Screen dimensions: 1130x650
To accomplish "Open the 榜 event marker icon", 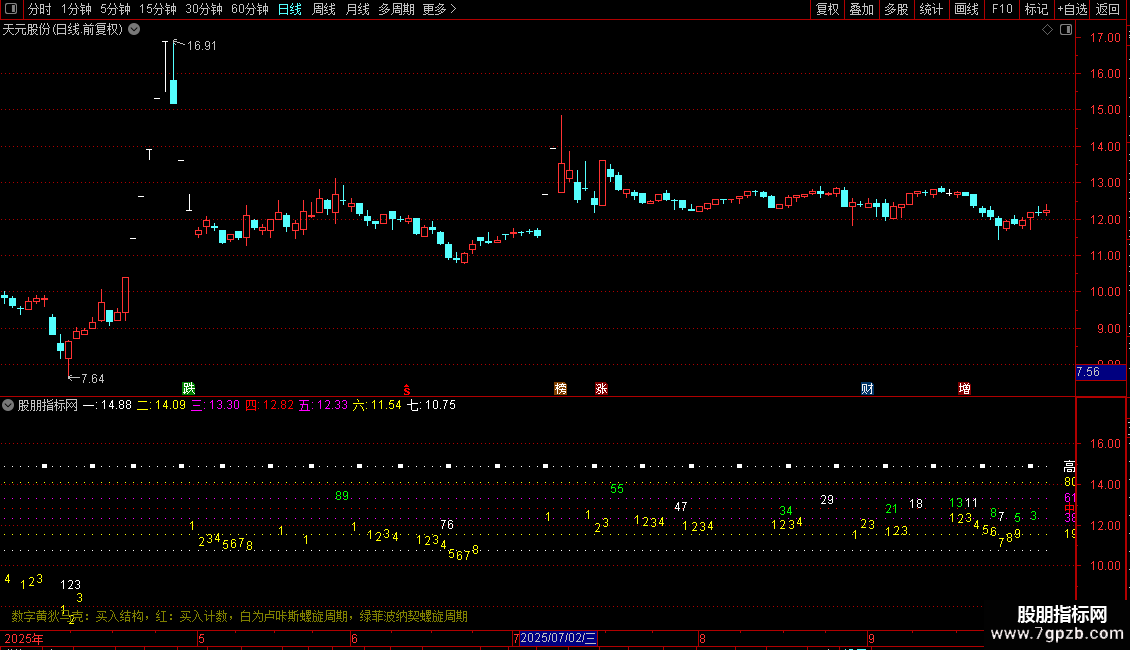I will point(561,388).
